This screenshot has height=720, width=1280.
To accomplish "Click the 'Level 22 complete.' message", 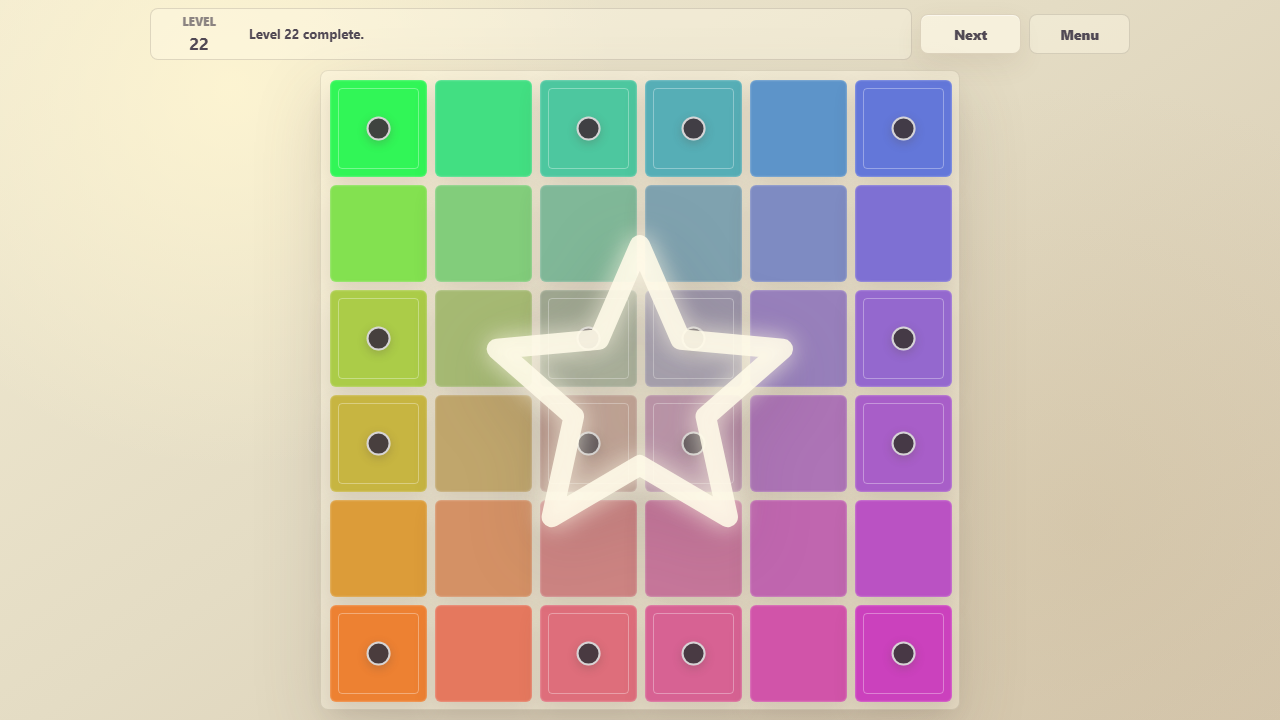I will point(306,34).
